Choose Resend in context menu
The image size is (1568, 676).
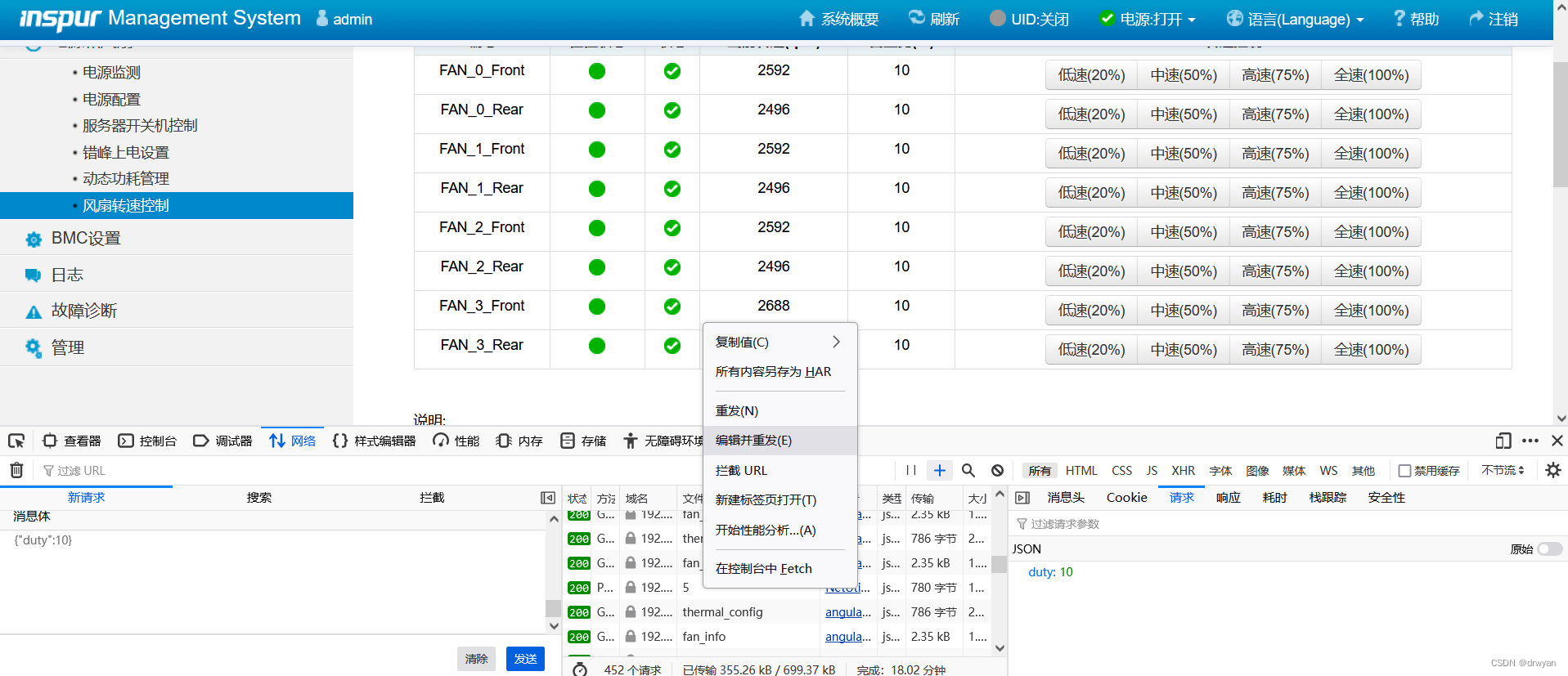[779, 411]
